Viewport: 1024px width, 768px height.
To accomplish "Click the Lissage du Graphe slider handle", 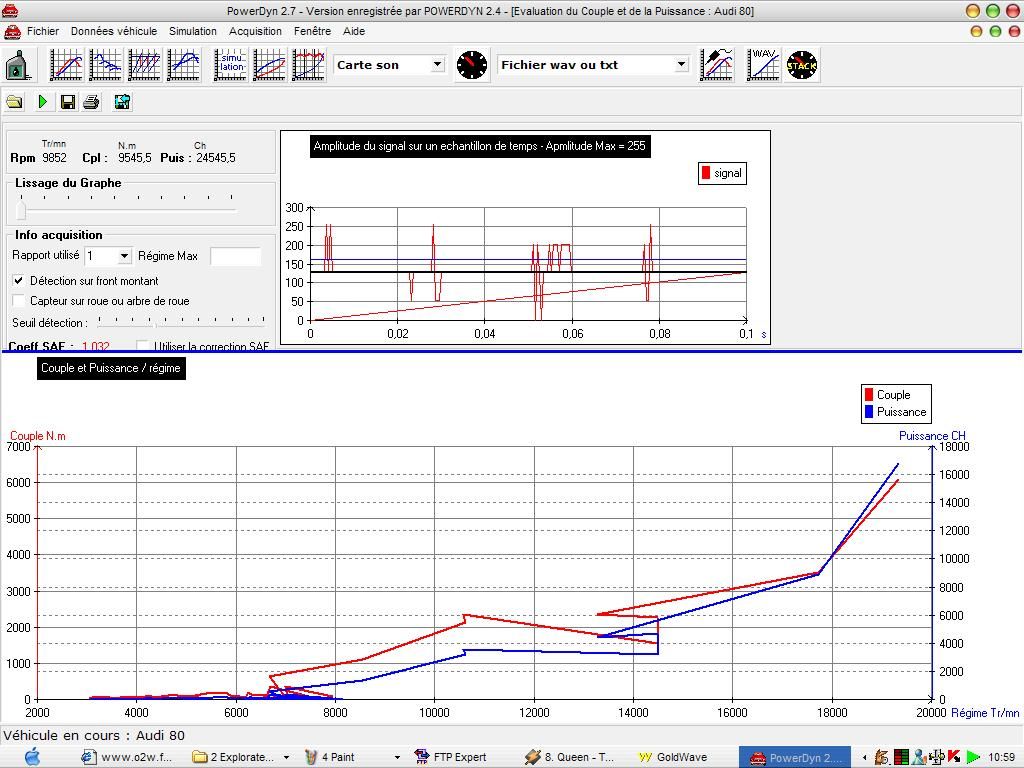I will coord(22,208).
